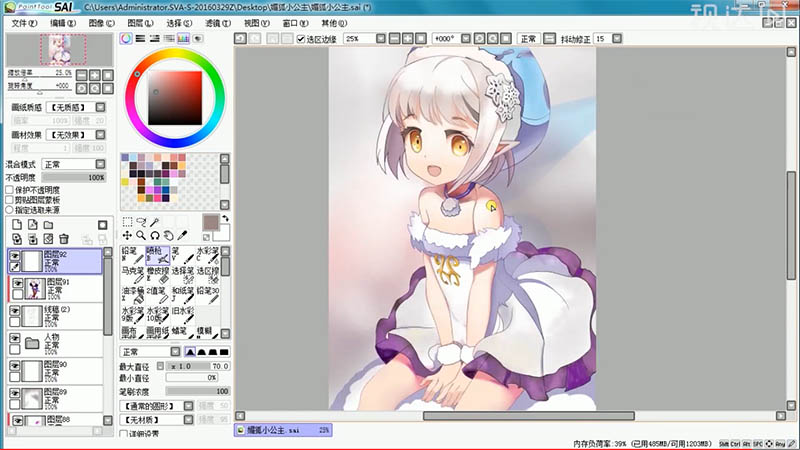The height and width of the screenshot is (450, 800).
Task: Enable 指定选取来源 option
Action: click(9, 210)
